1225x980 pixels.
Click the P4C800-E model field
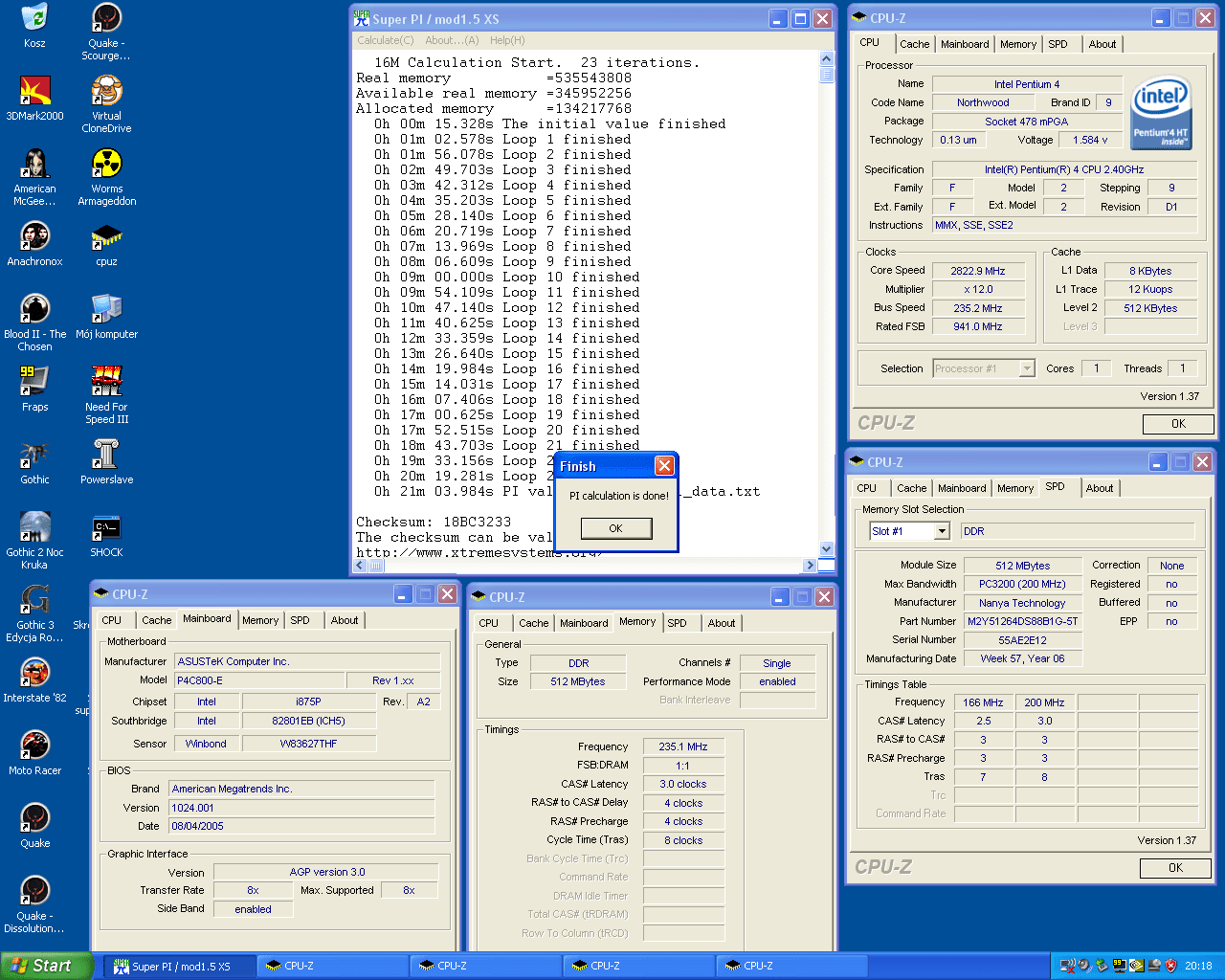point(259,680)
